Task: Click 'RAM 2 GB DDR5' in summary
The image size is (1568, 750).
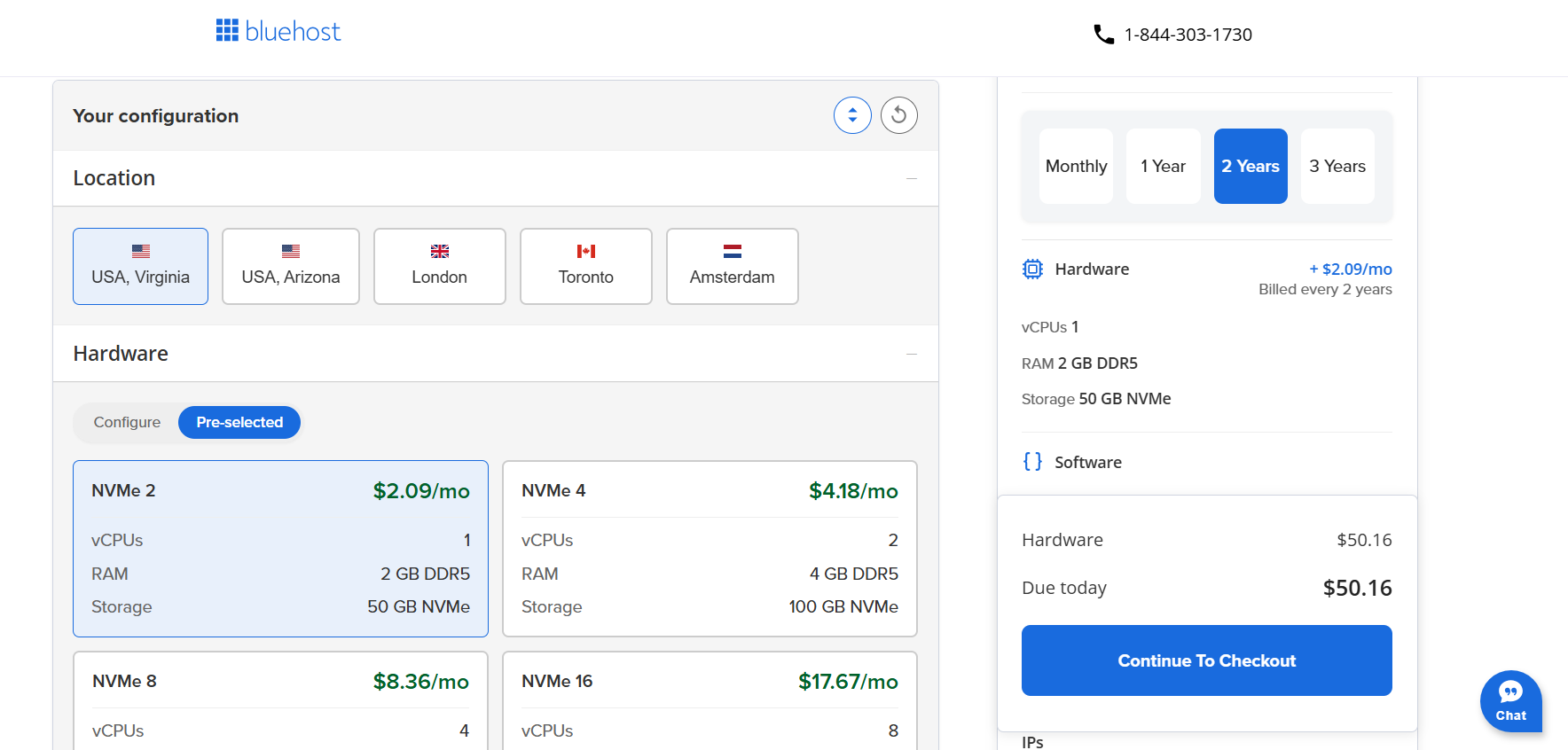Action: point(1079,363)
